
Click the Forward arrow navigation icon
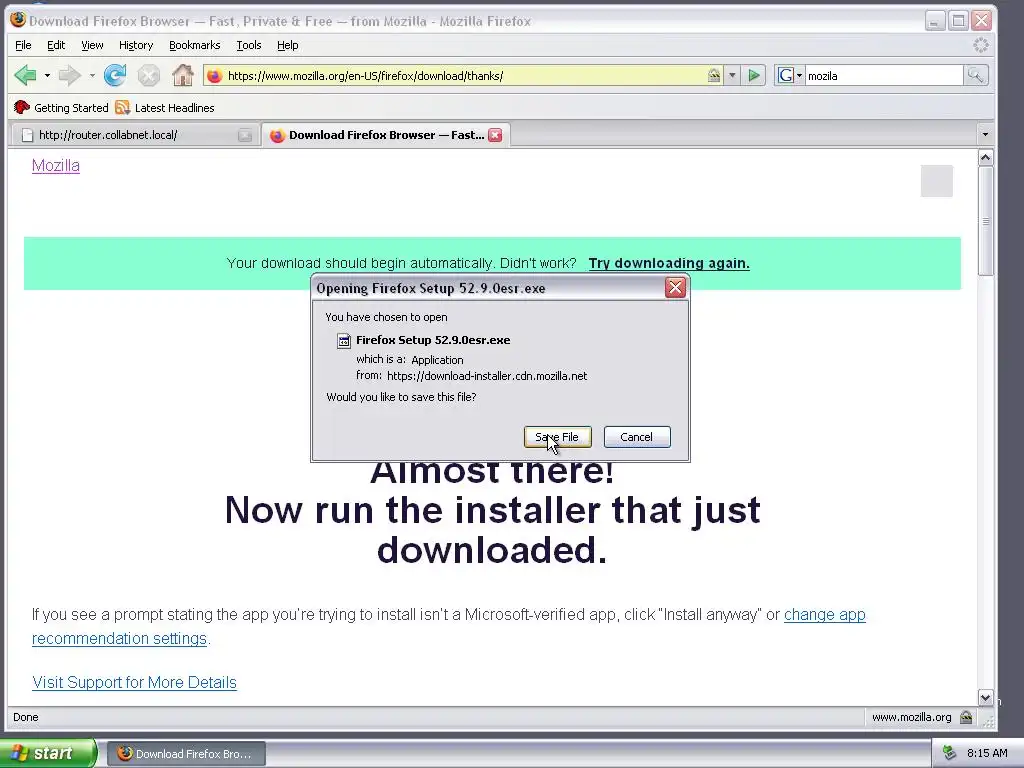tap(69, 76)
